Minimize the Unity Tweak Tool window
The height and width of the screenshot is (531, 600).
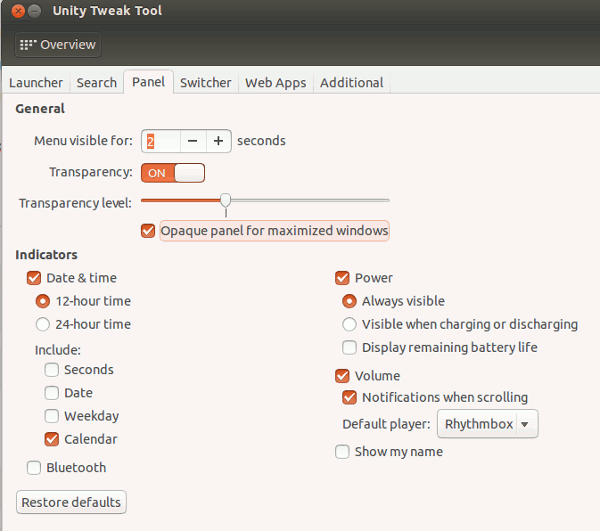34,11
